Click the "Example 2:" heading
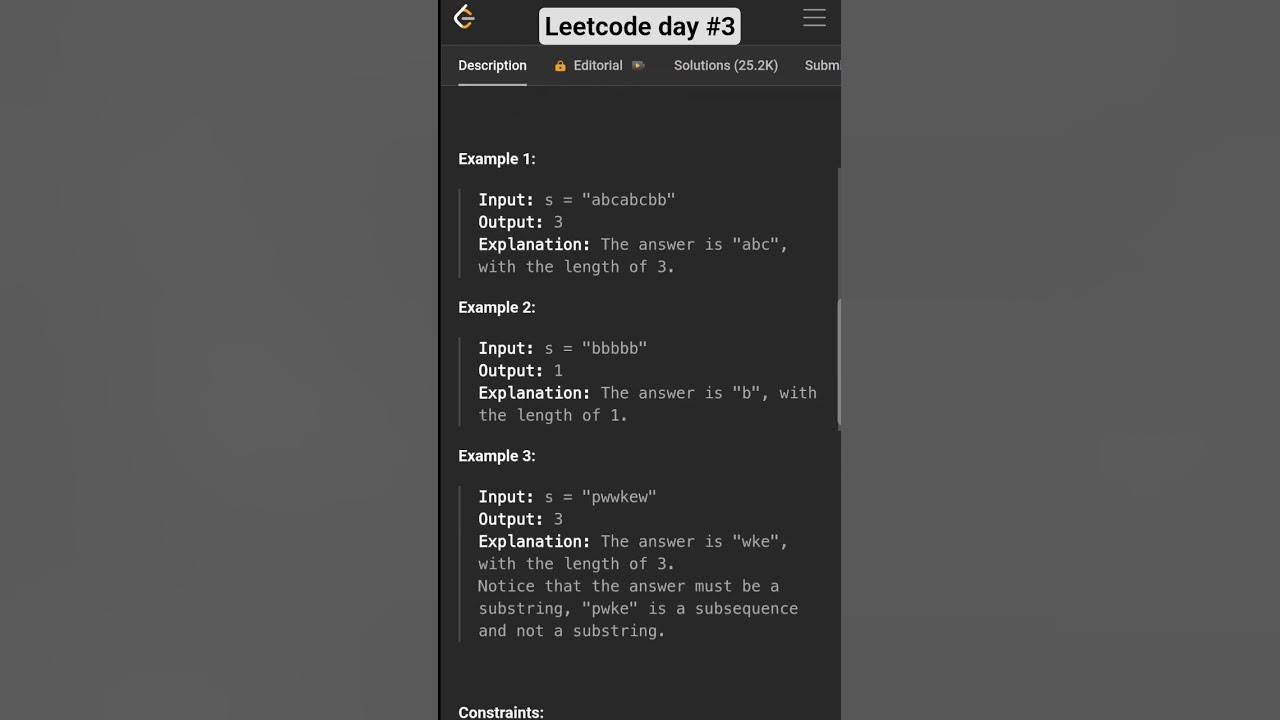 (497, 307)
